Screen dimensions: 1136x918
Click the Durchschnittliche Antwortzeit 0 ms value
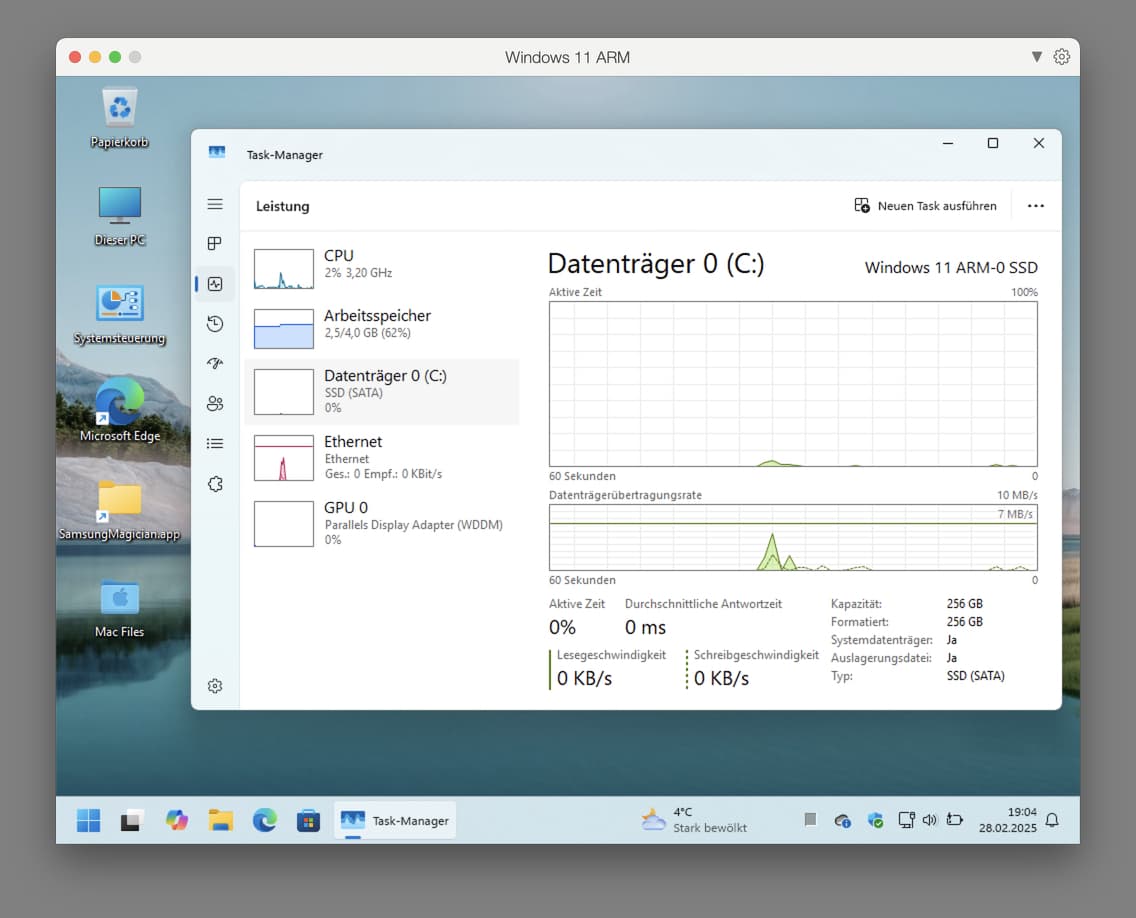[646, 627]
